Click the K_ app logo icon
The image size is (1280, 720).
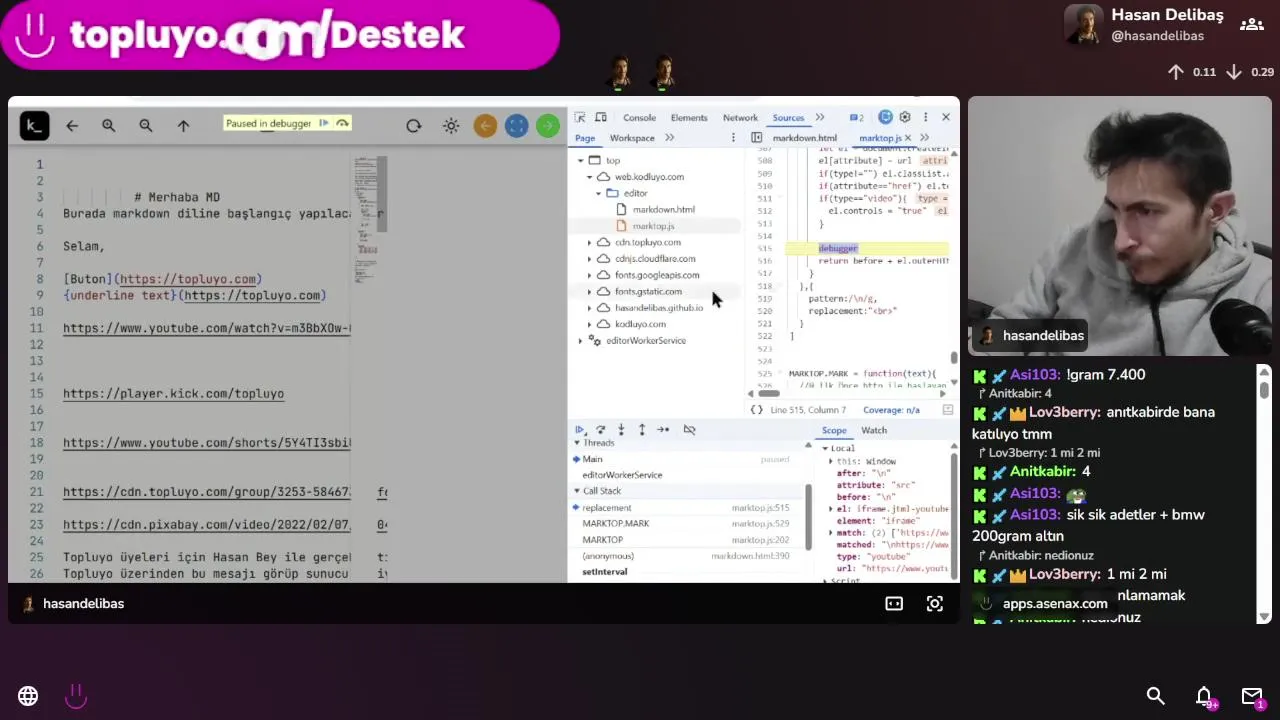coord(34,125)
